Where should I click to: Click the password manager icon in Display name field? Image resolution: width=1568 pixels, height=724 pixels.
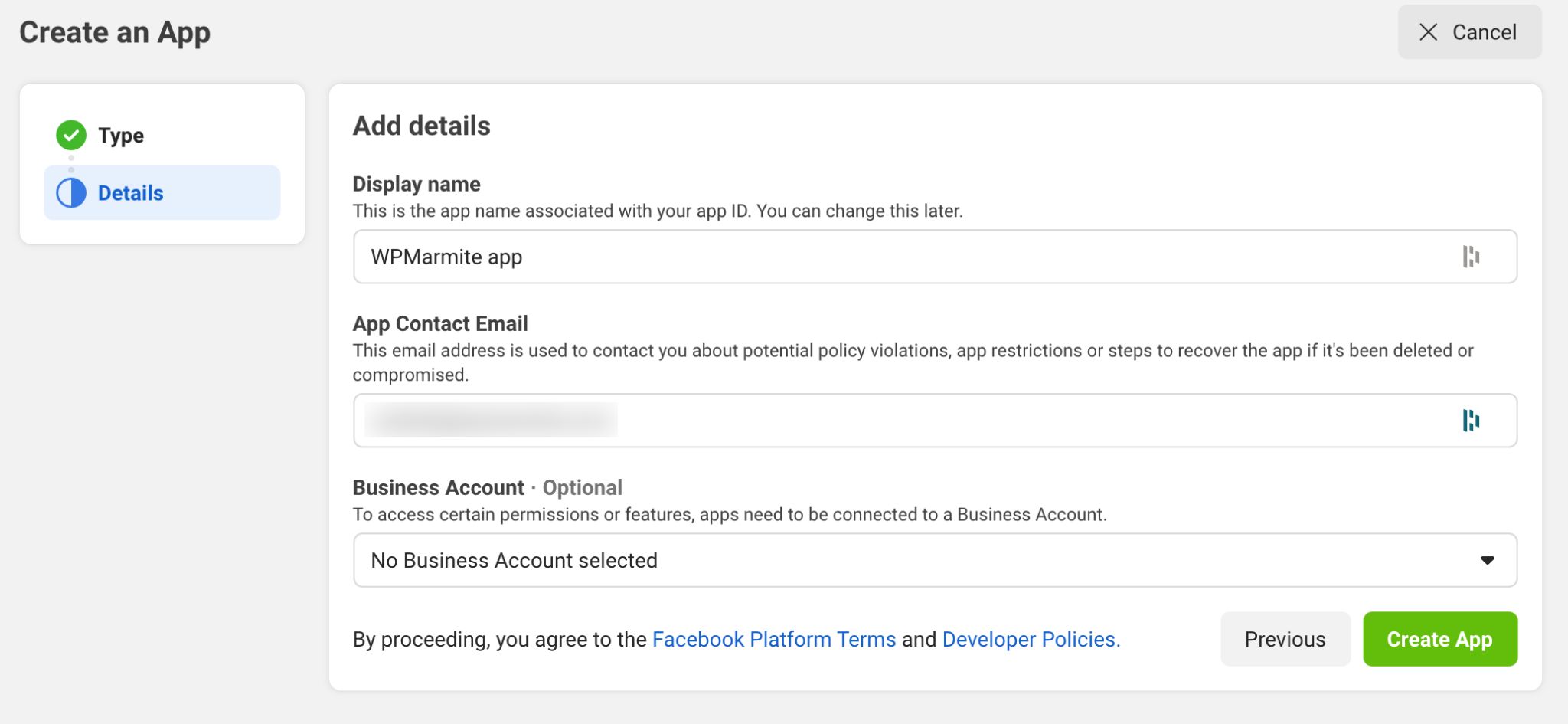(1471, 257)
